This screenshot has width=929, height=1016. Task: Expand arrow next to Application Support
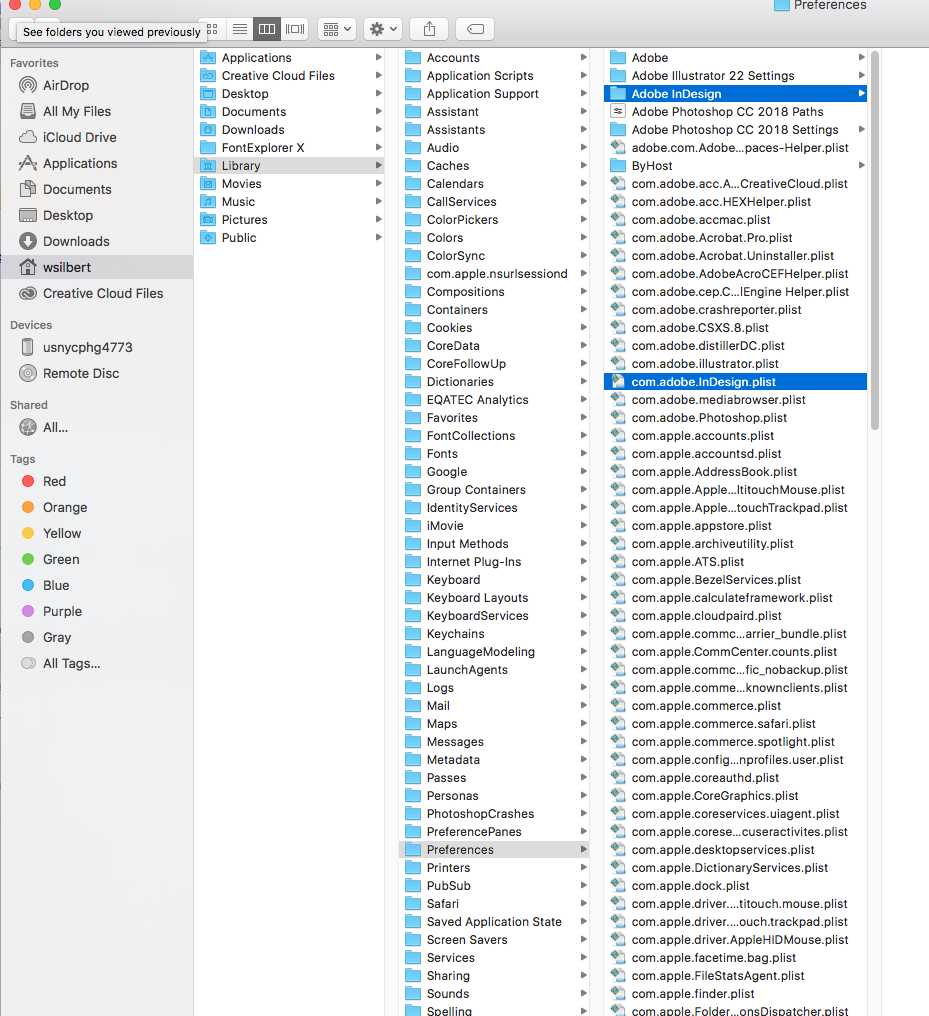[x=584, y=93]
